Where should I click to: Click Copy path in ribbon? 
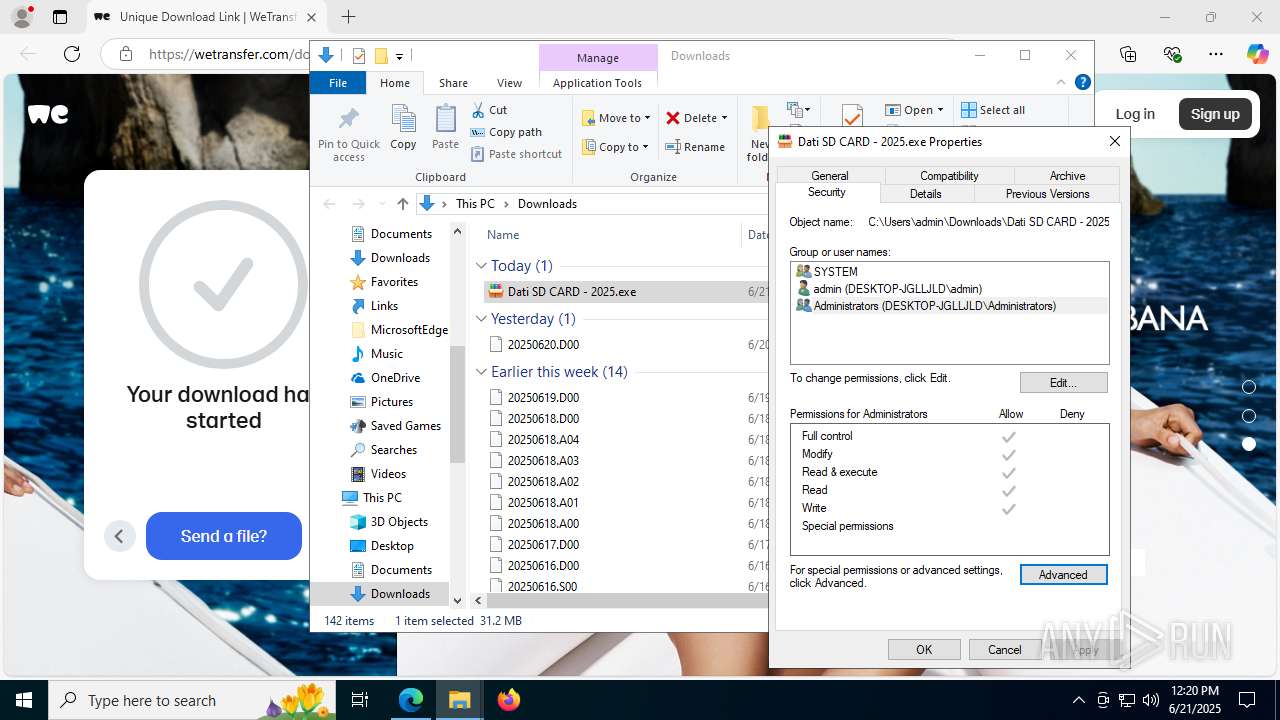[506, 132]
